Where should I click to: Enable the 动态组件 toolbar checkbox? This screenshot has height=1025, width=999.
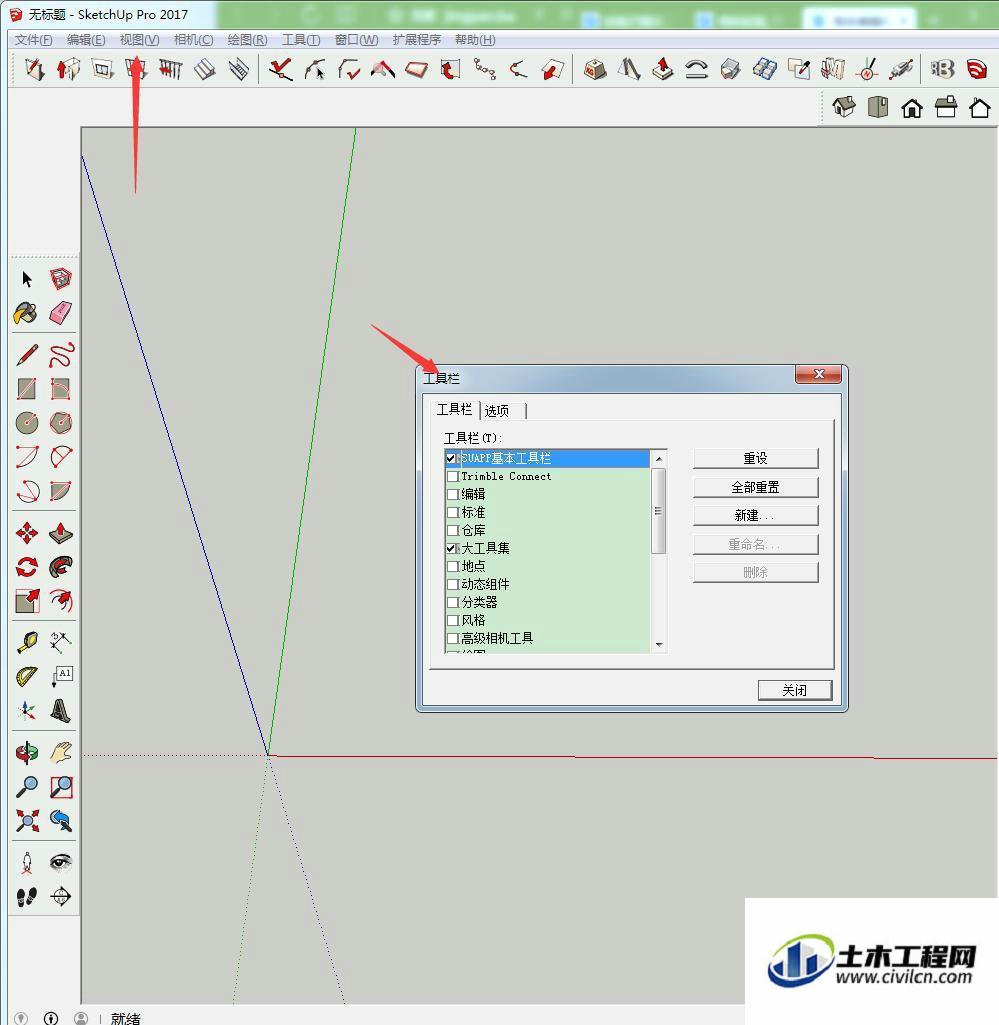pos(452,584)
